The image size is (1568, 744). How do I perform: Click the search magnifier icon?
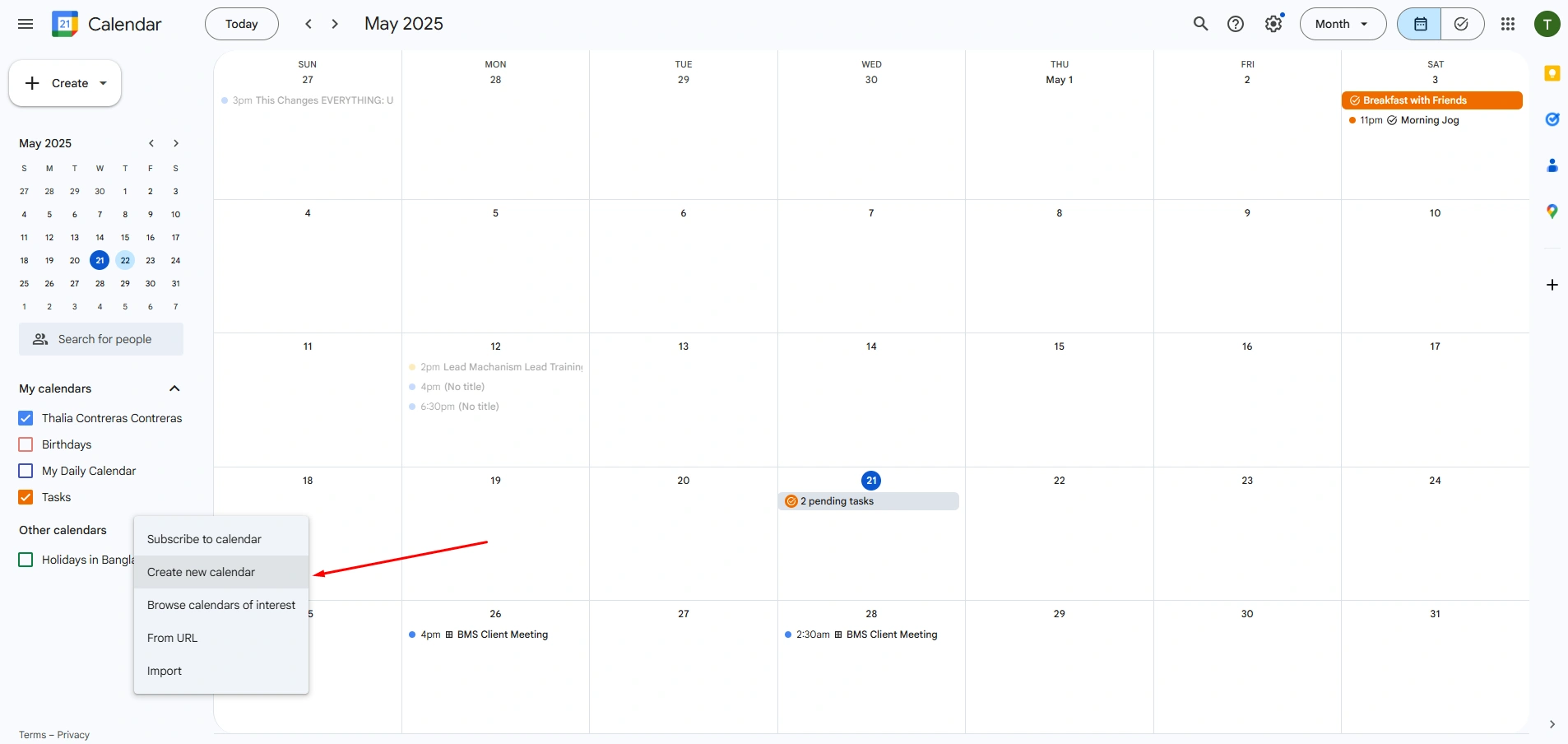point(1200,24)
